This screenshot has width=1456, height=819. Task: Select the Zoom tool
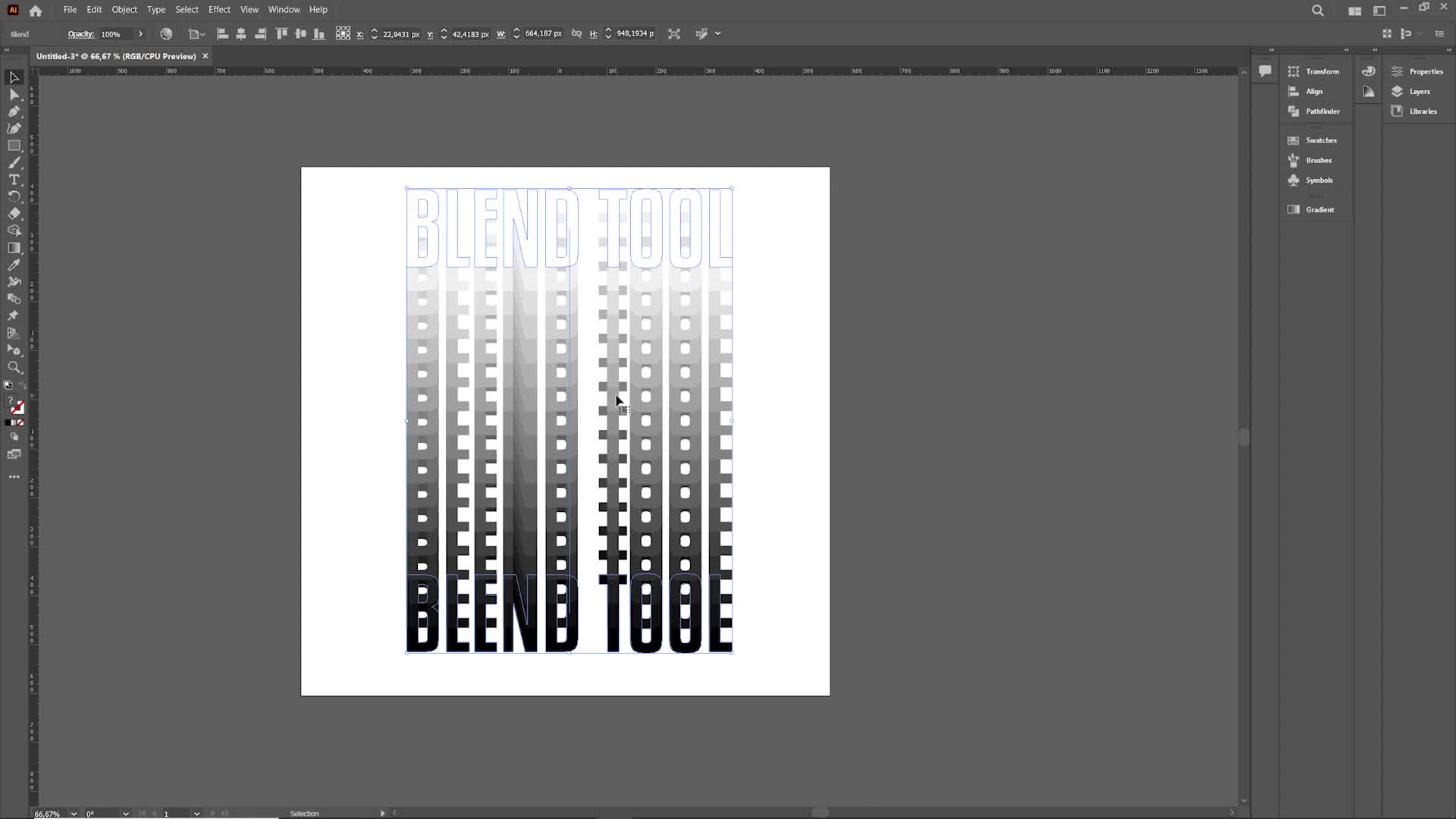coord(14,368)
